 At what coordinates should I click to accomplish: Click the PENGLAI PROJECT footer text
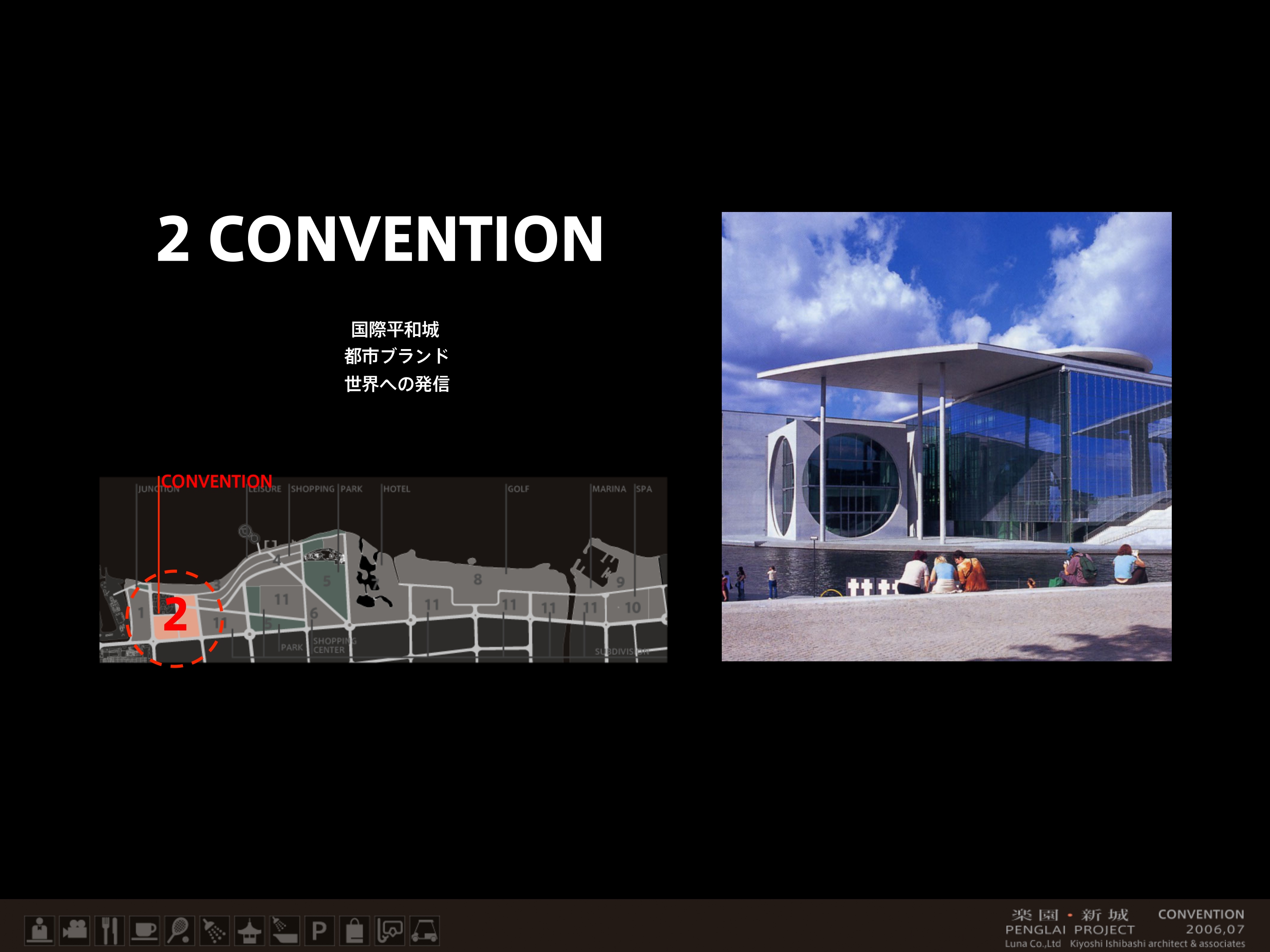(x=1070, y=930)
